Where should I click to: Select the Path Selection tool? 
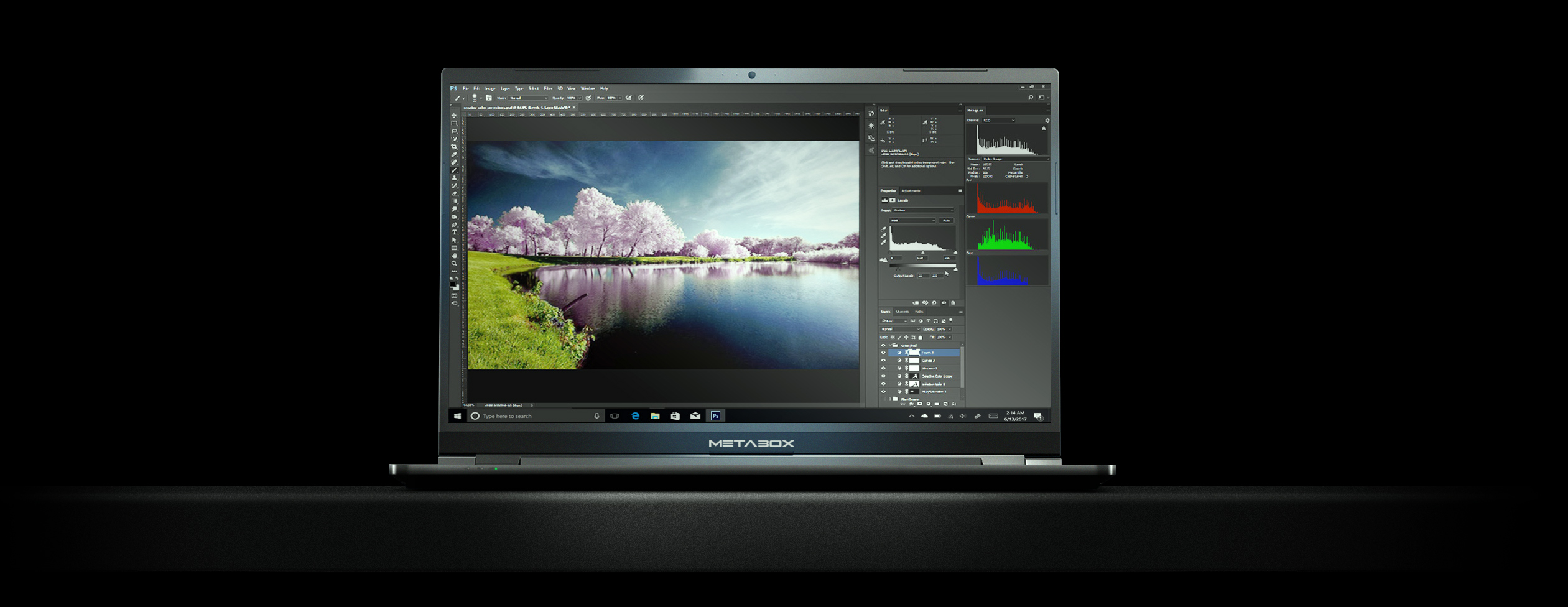click(454, 240)
